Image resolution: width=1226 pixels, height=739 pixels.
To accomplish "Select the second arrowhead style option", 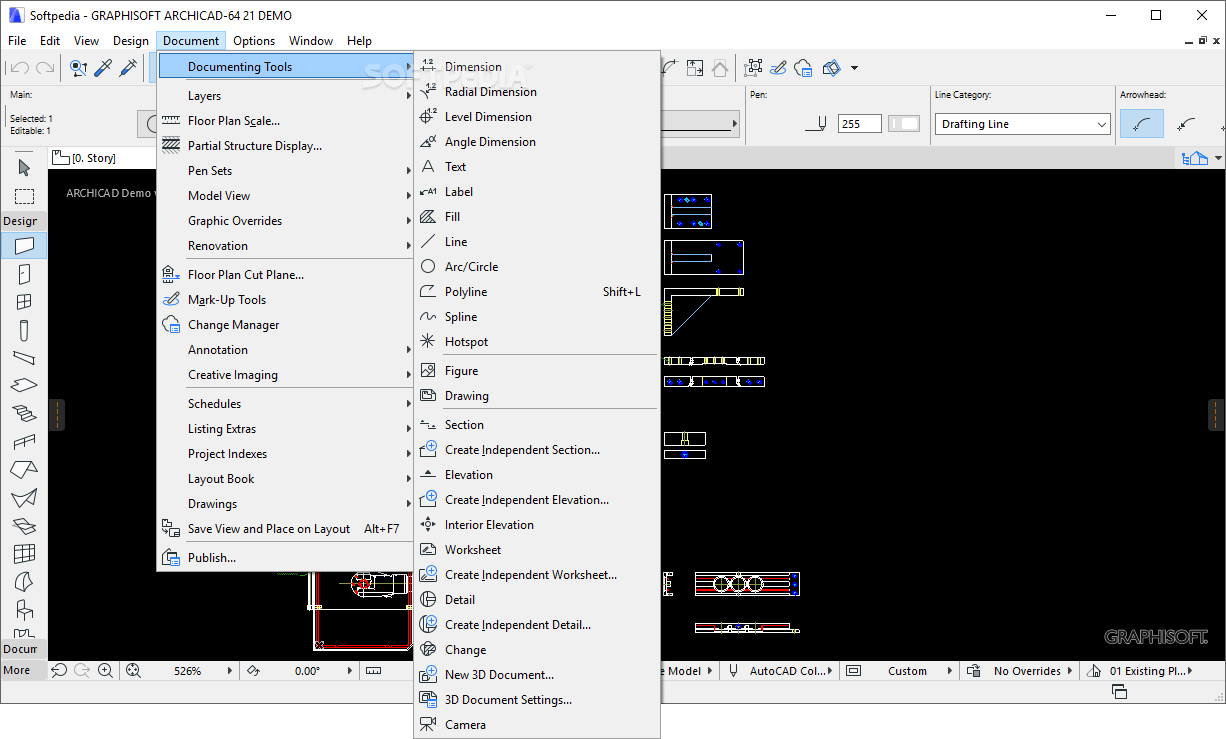I will 1186,124.
